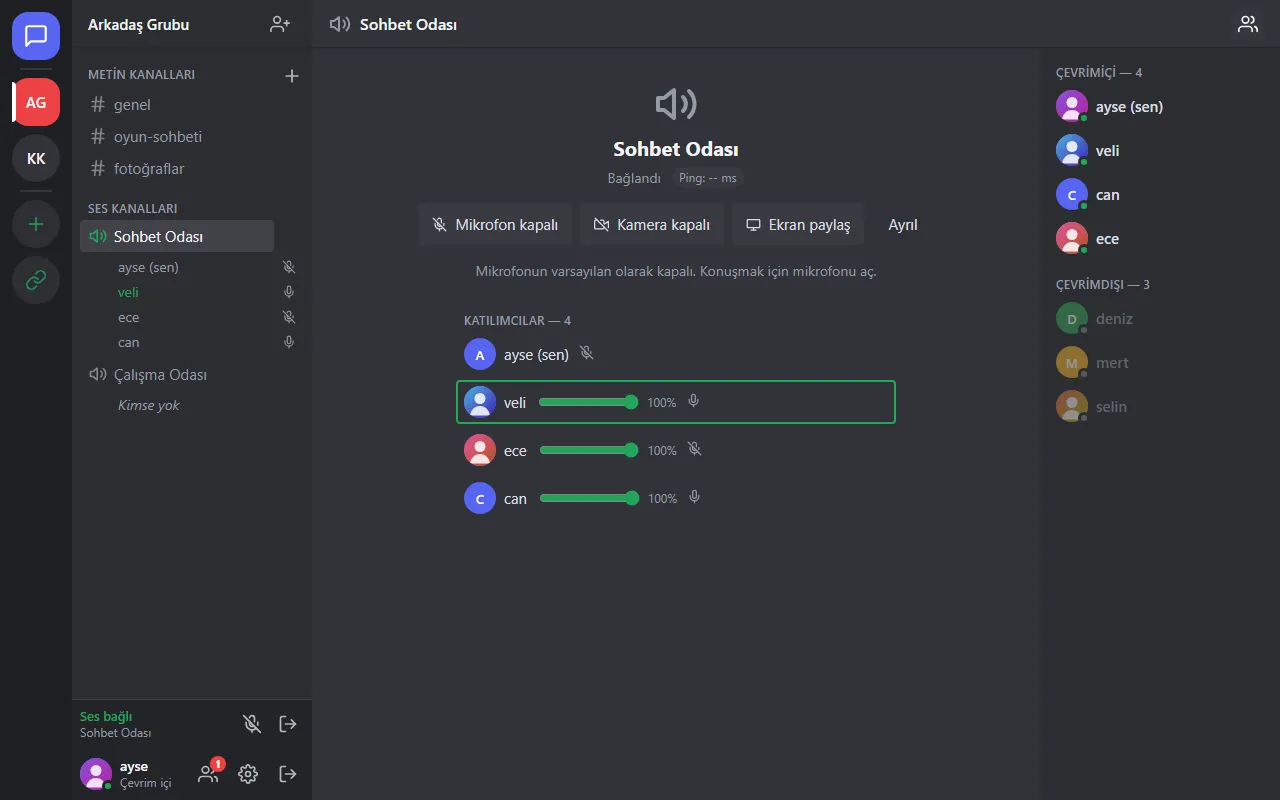Viewport: 1280px width, 800px height.
Task: Click veli's microphone icon in participants
Action: 694,402
